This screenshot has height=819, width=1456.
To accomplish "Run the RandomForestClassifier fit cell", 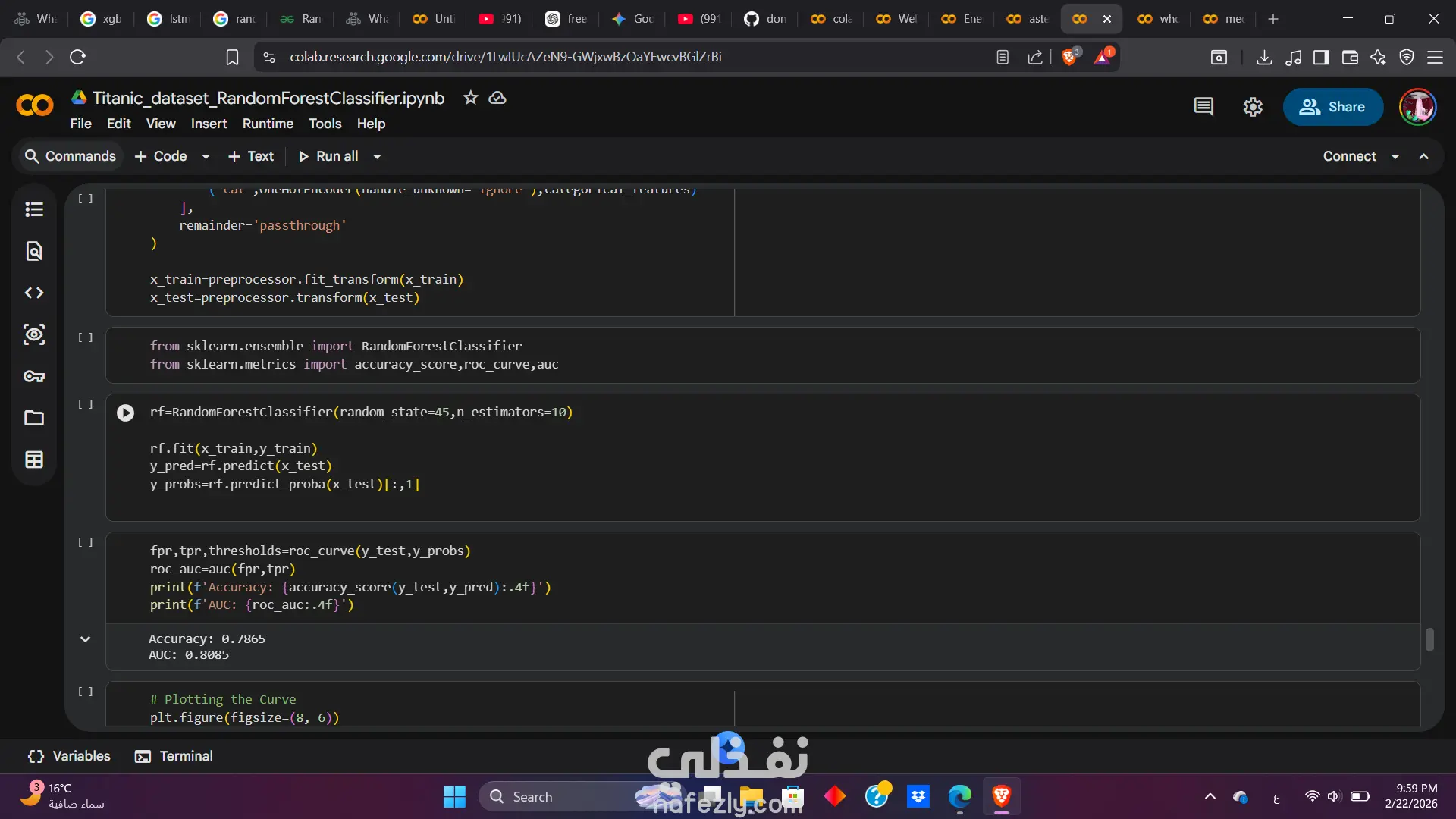I will 125,413.
